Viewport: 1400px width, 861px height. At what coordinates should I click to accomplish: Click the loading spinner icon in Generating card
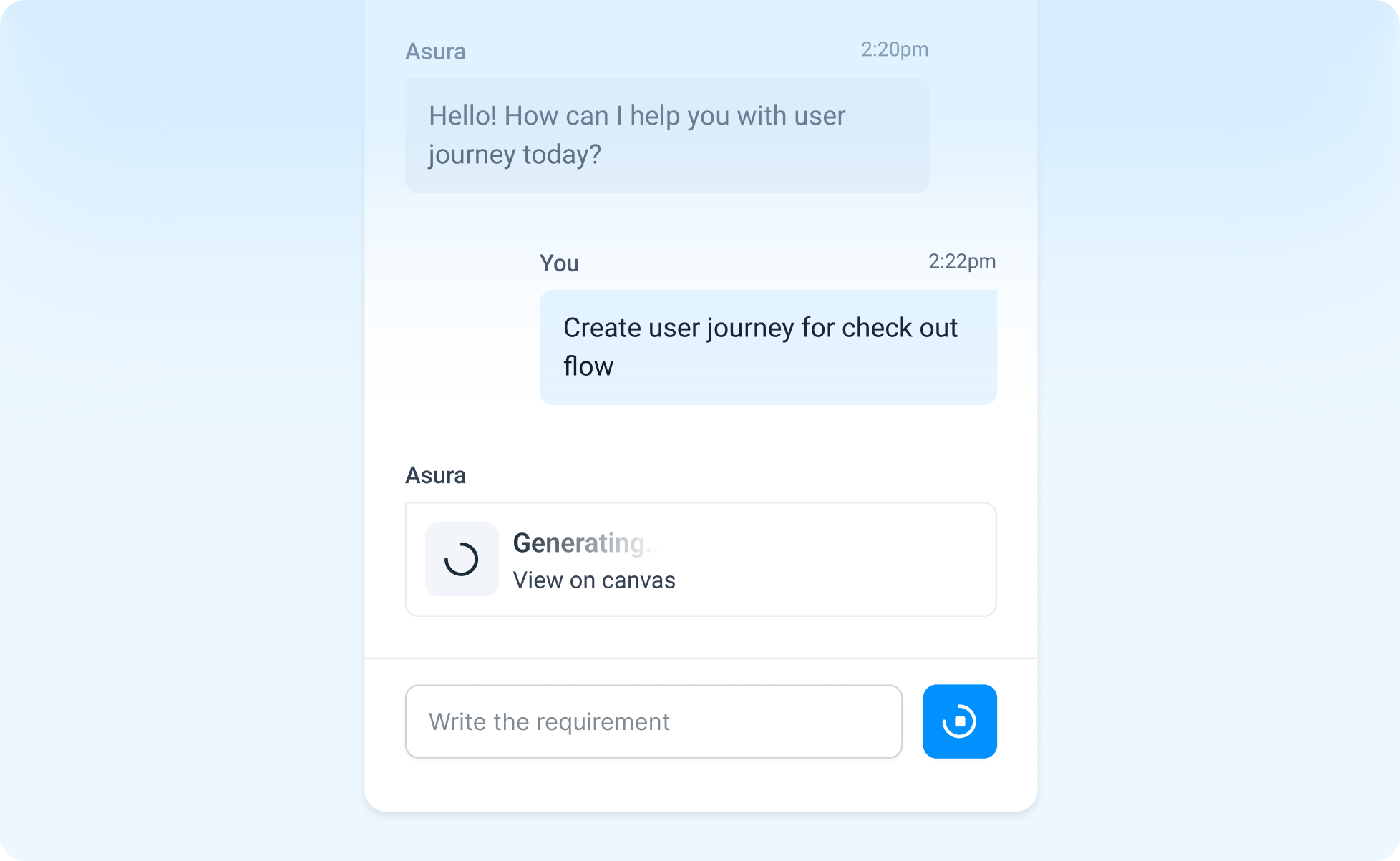462,559
